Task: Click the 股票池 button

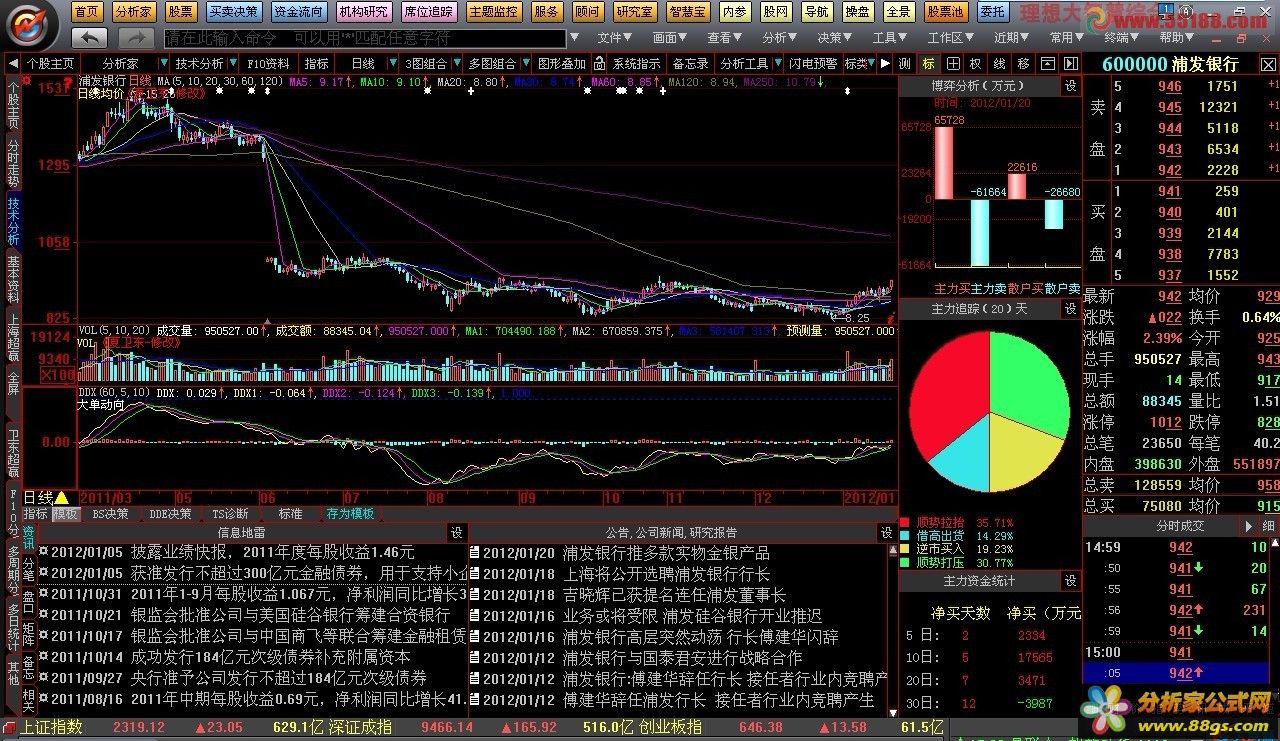Action: coord(945,12)
